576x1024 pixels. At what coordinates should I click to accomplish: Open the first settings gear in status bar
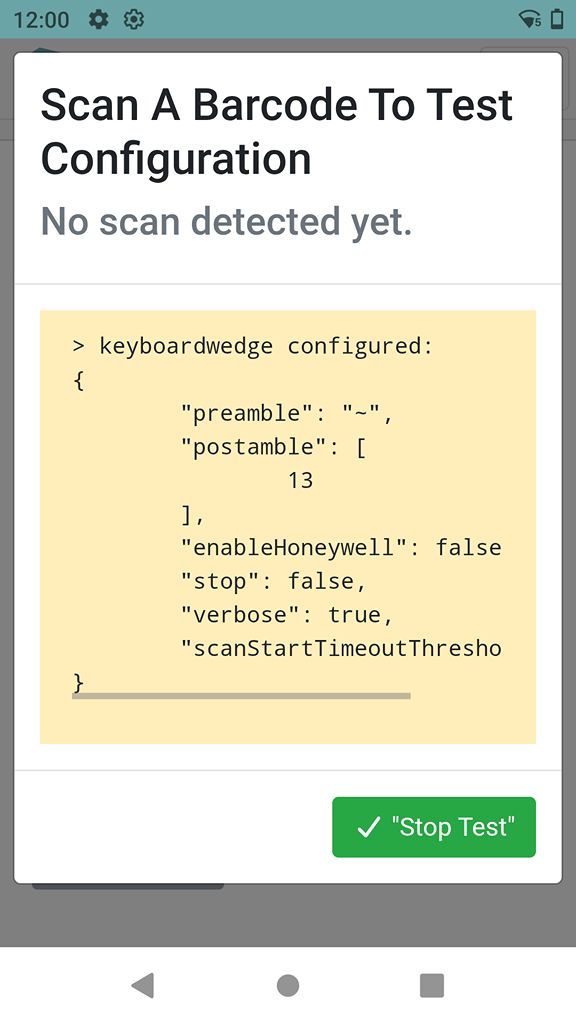[x=98, y=18]
